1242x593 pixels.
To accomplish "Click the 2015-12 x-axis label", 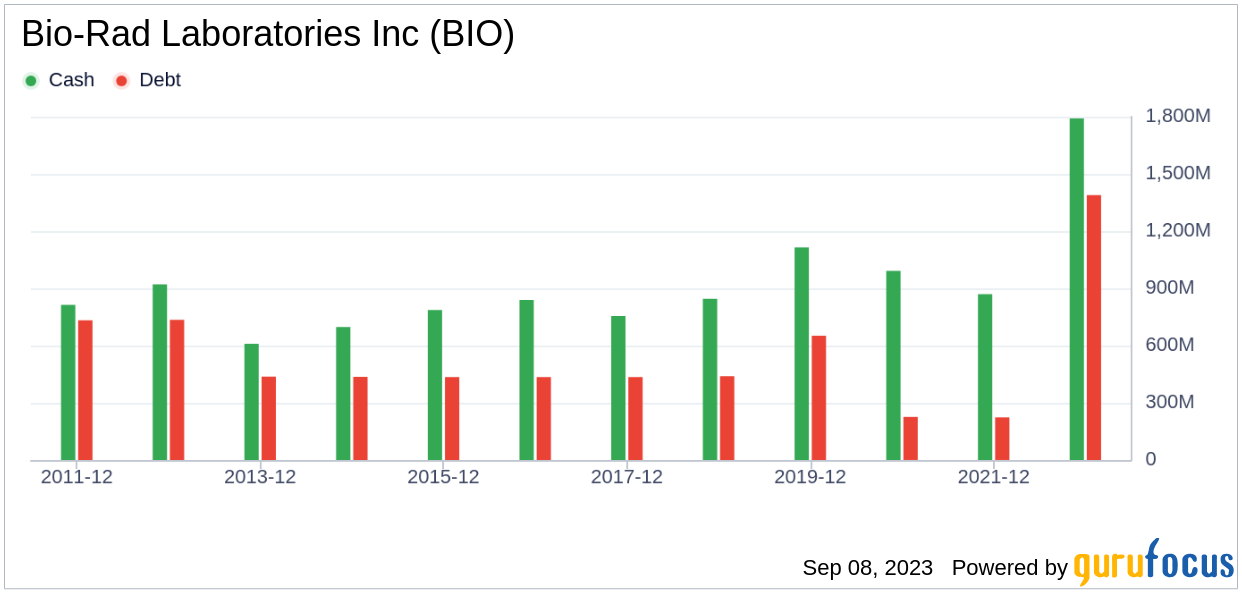I will click(x=443, y=478).
